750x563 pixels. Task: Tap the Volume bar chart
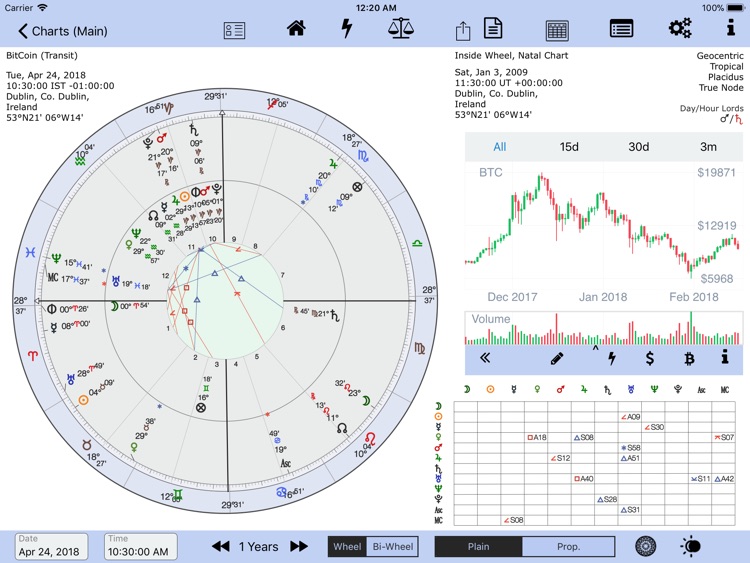click(x=604, y=328)
